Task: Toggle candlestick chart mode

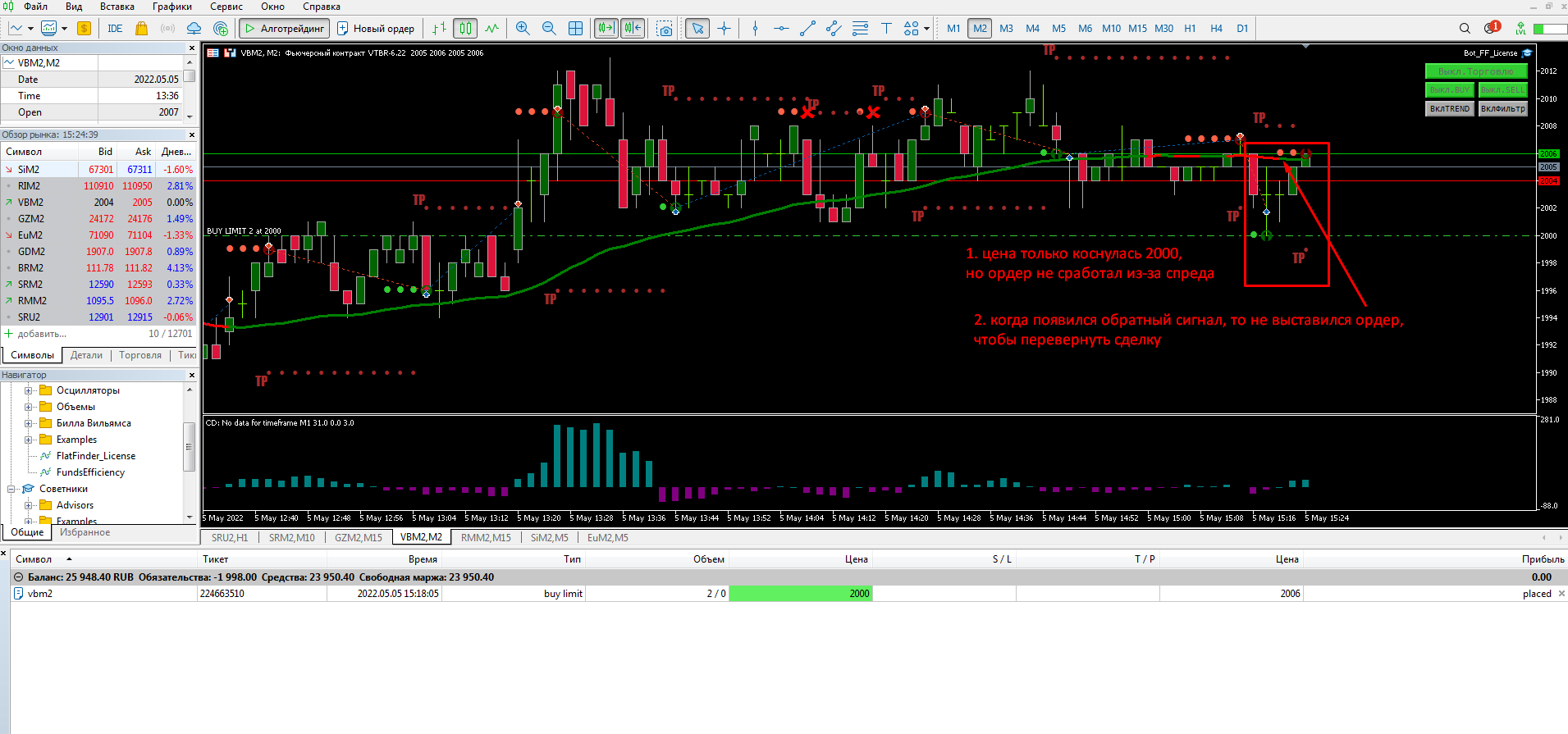Action: [465, 28]
